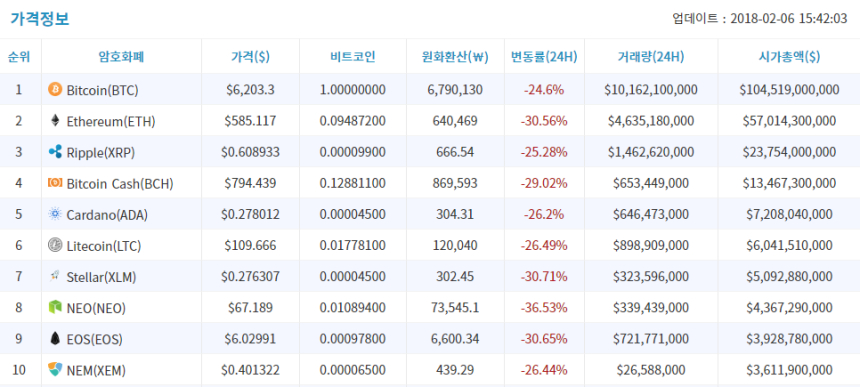This screenshot has height=387, width=860.
Task: Click NEM volume $26,588,000
Action: point(651,371)
